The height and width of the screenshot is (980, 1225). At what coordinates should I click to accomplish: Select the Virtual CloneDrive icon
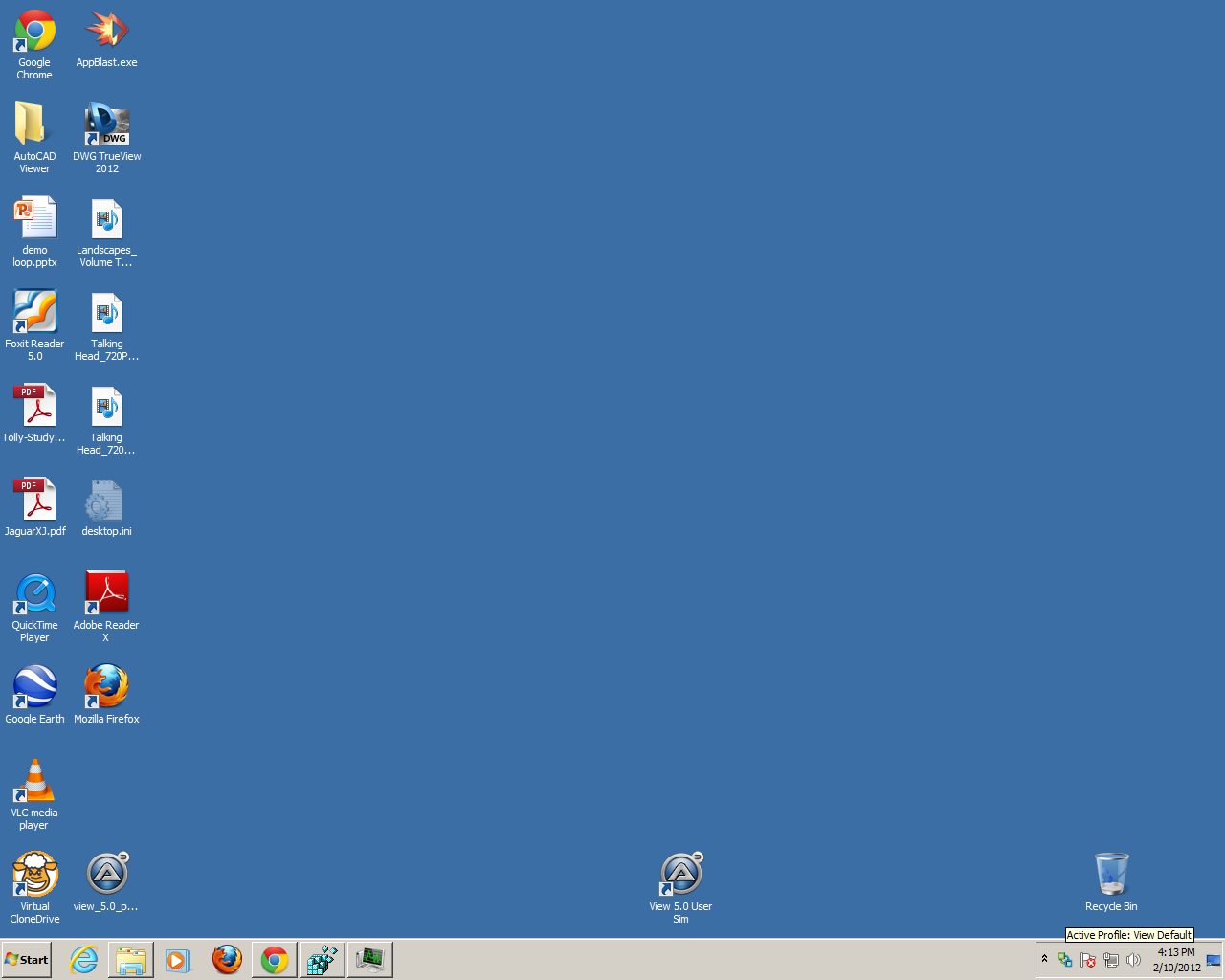coord(34,876)
